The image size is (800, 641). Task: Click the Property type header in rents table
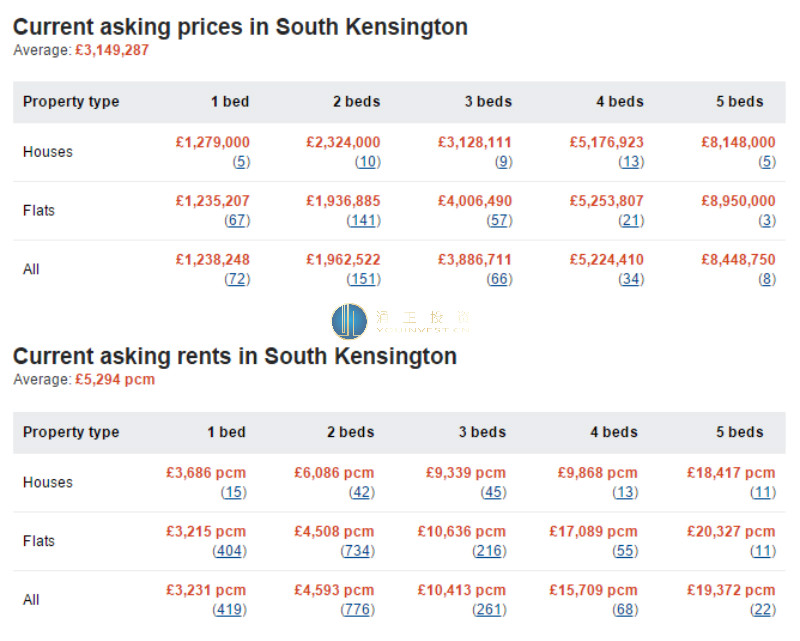coord(71,432)
